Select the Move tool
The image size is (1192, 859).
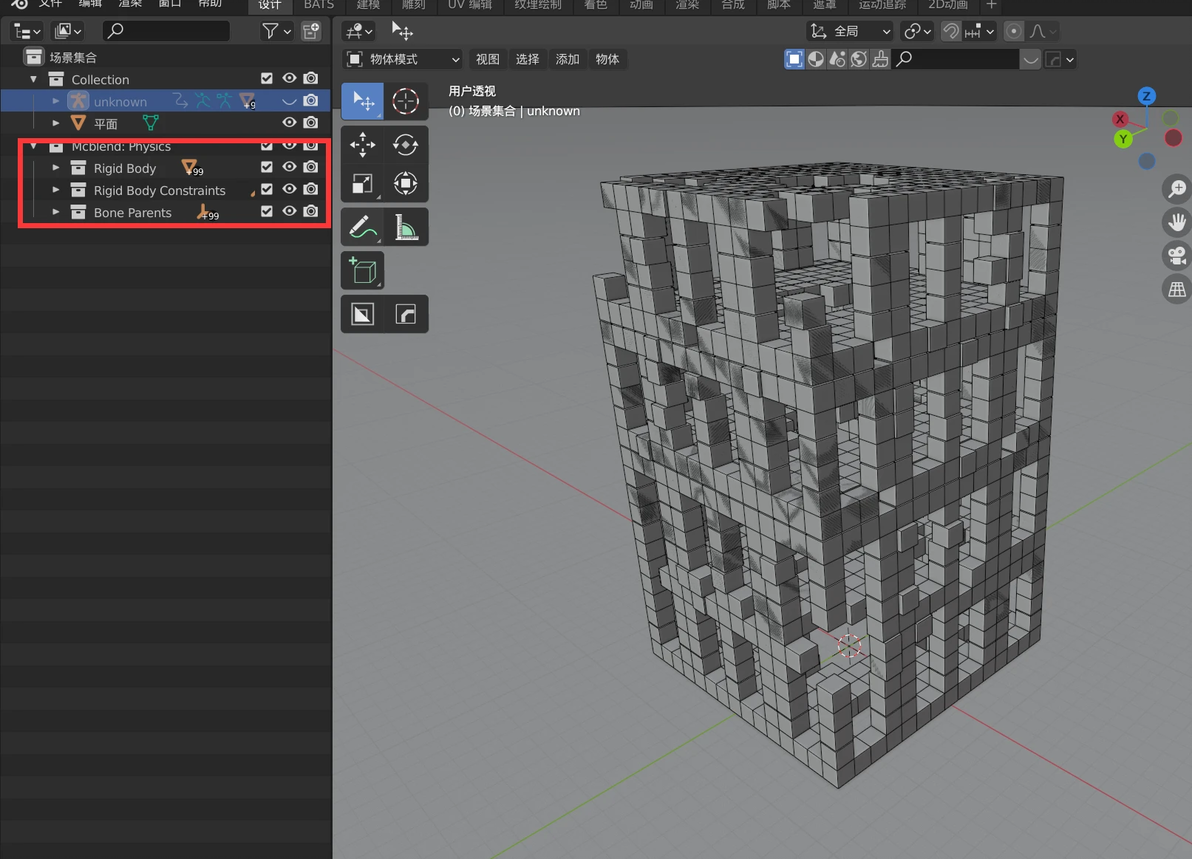[362, 145]
